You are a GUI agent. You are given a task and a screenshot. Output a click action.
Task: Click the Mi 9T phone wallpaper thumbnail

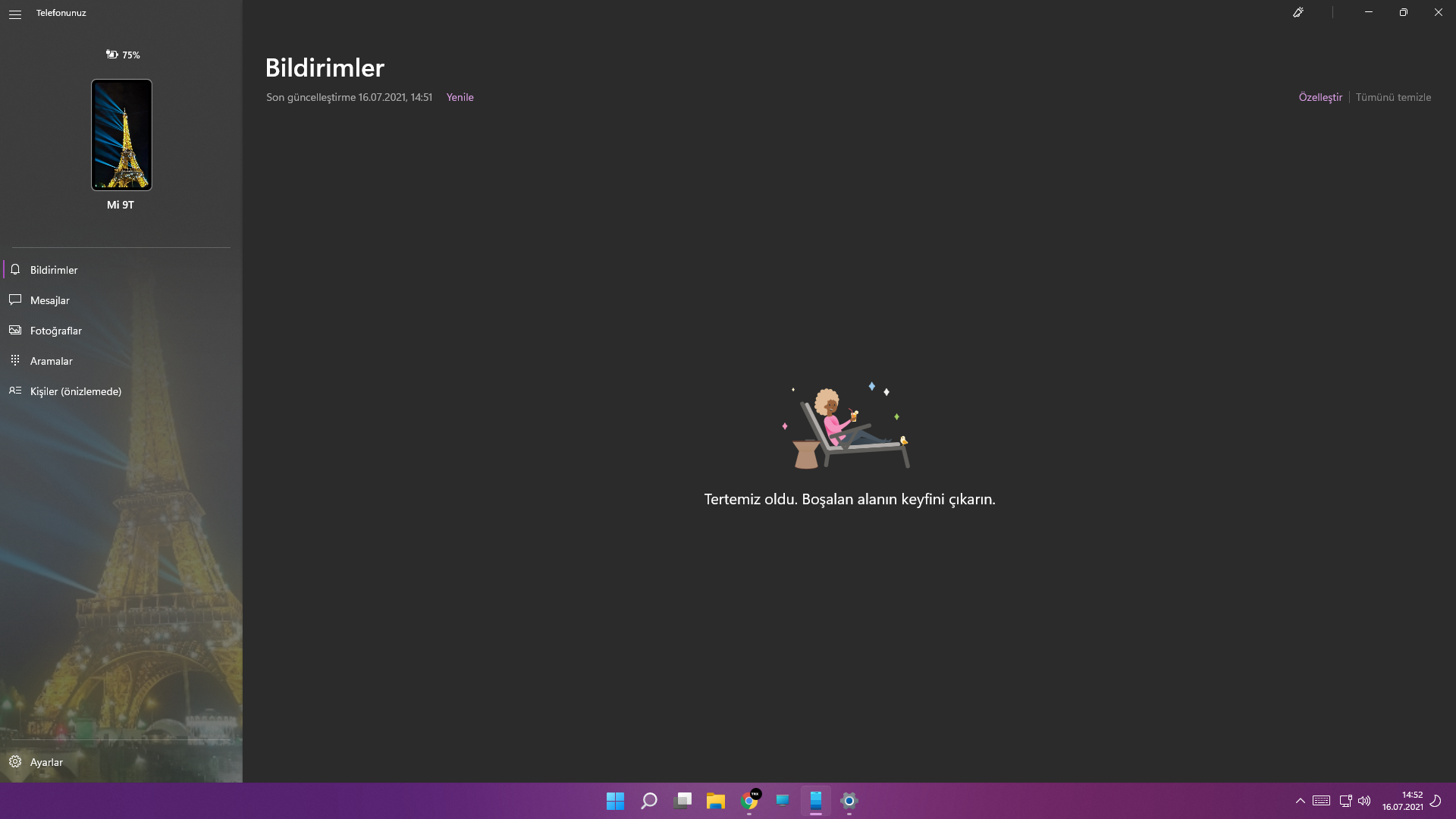click(x=121, y=135)
